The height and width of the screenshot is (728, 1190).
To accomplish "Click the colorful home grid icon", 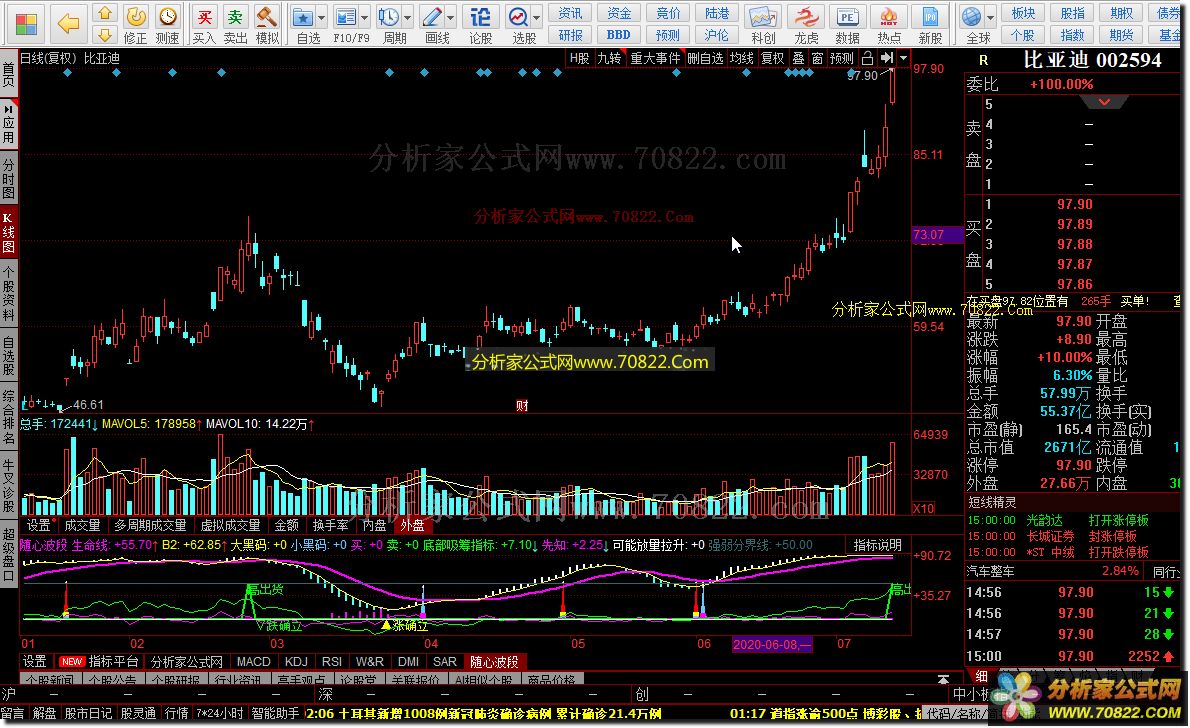I will click(26, 24).
